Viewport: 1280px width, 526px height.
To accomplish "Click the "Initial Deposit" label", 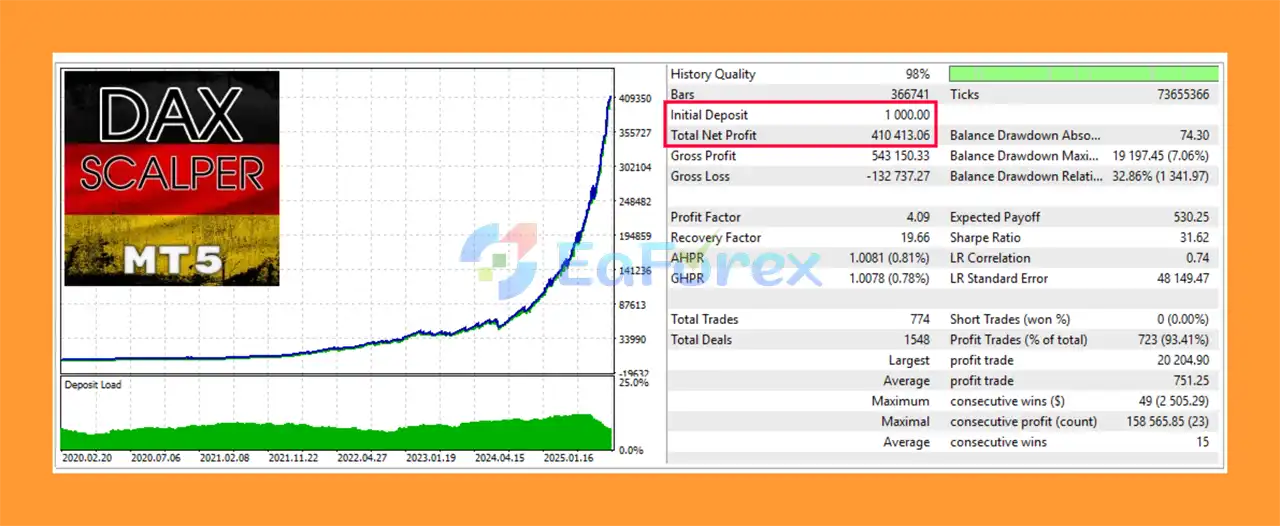I will pyautogui.click(x=709, y=115).
